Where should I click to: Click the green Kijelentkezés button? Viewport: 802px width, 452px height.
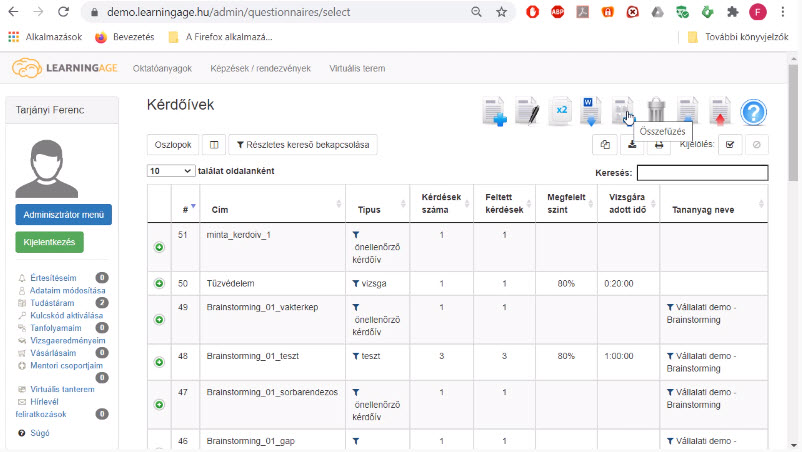50,242
